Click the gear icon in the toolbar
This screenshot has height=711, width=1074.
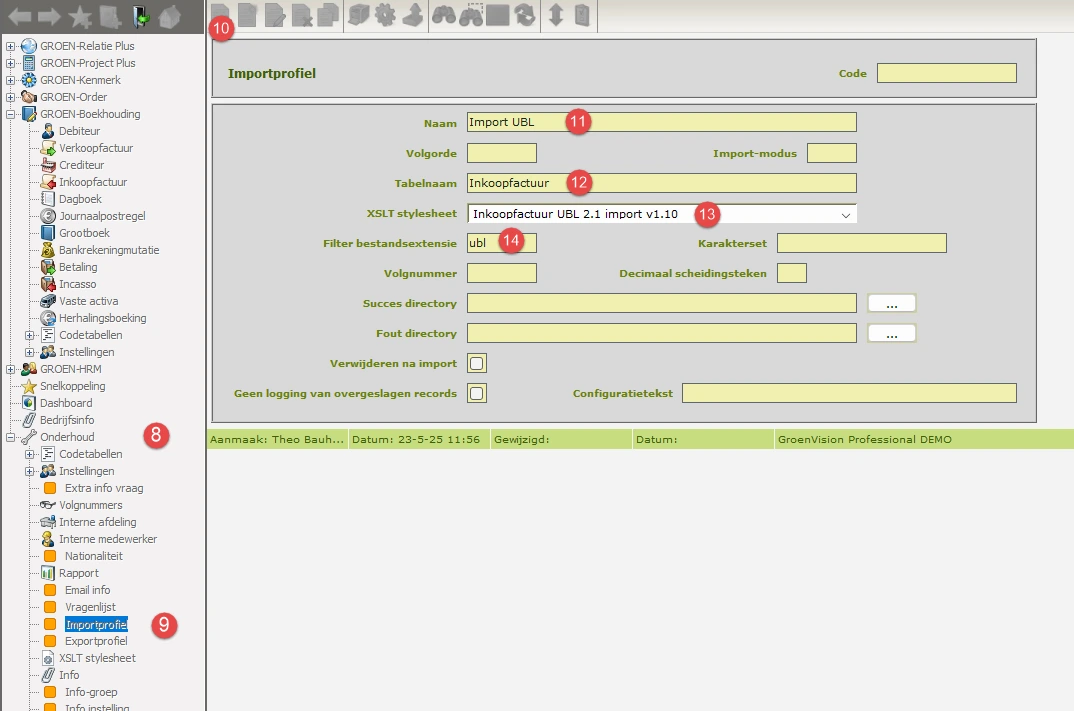click(x=385, y=17)
